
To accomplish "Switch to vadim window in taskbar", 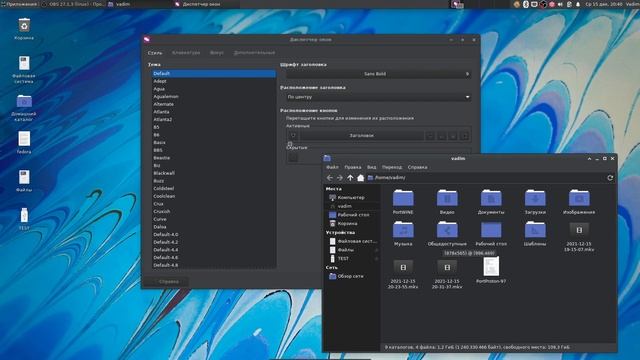I will click(139, 4).
